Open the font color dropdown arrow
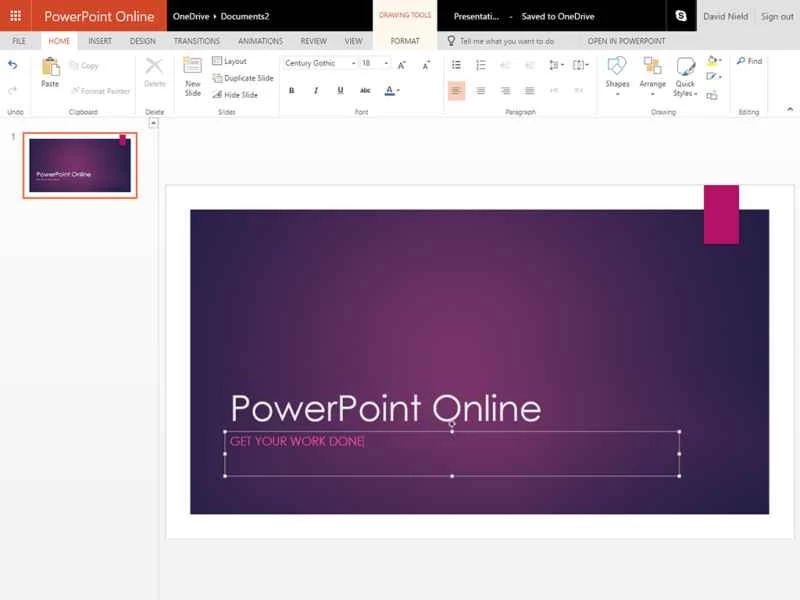The image size is (800, 600). click(x=399, y=90)
